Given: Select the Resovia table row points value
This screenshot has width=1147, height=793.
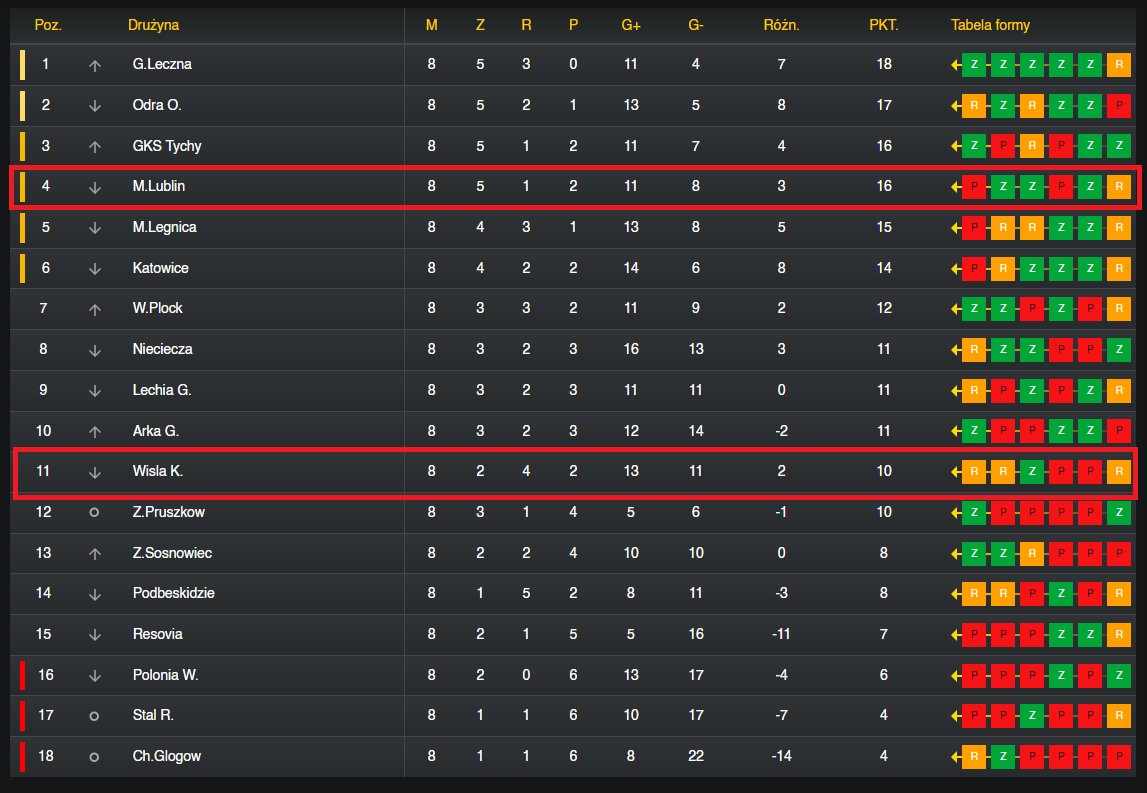Looking at the screenshot, I should (884, 634).
